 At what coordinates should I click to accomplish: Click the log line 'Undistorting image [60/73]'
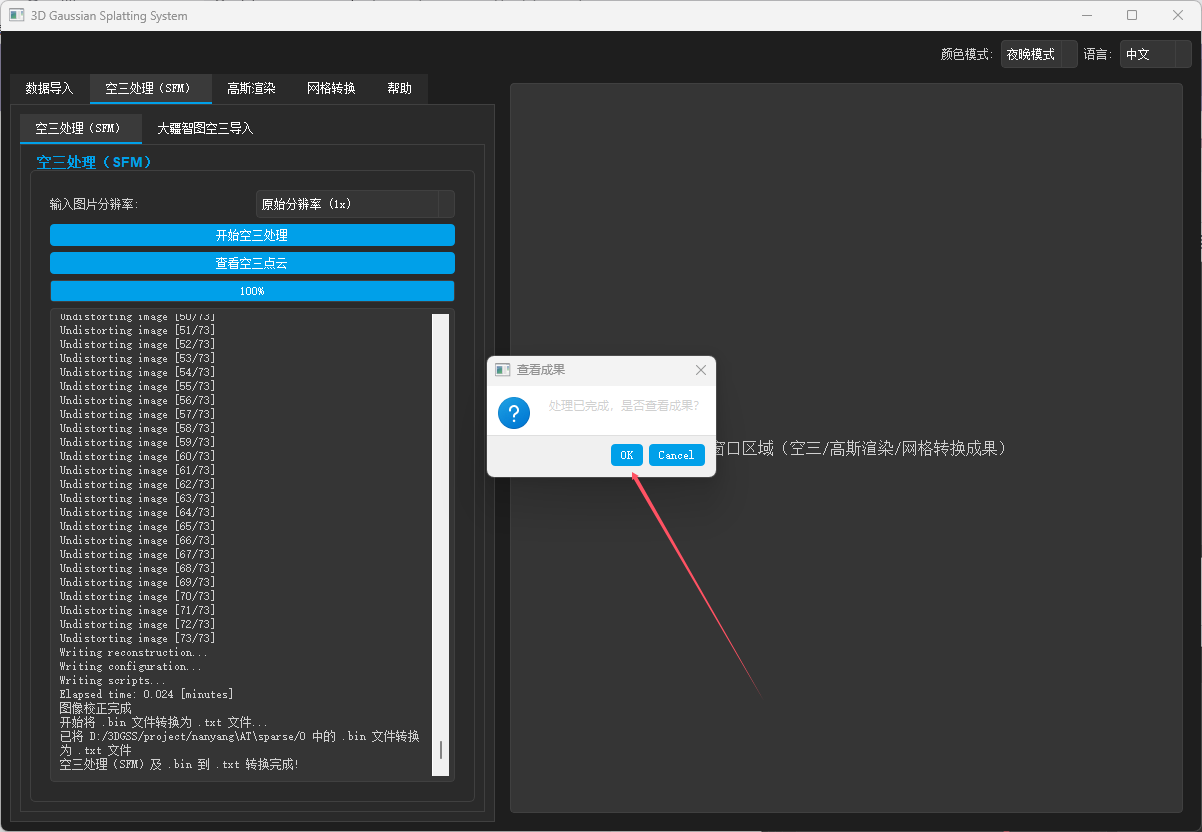coord(137,456)
